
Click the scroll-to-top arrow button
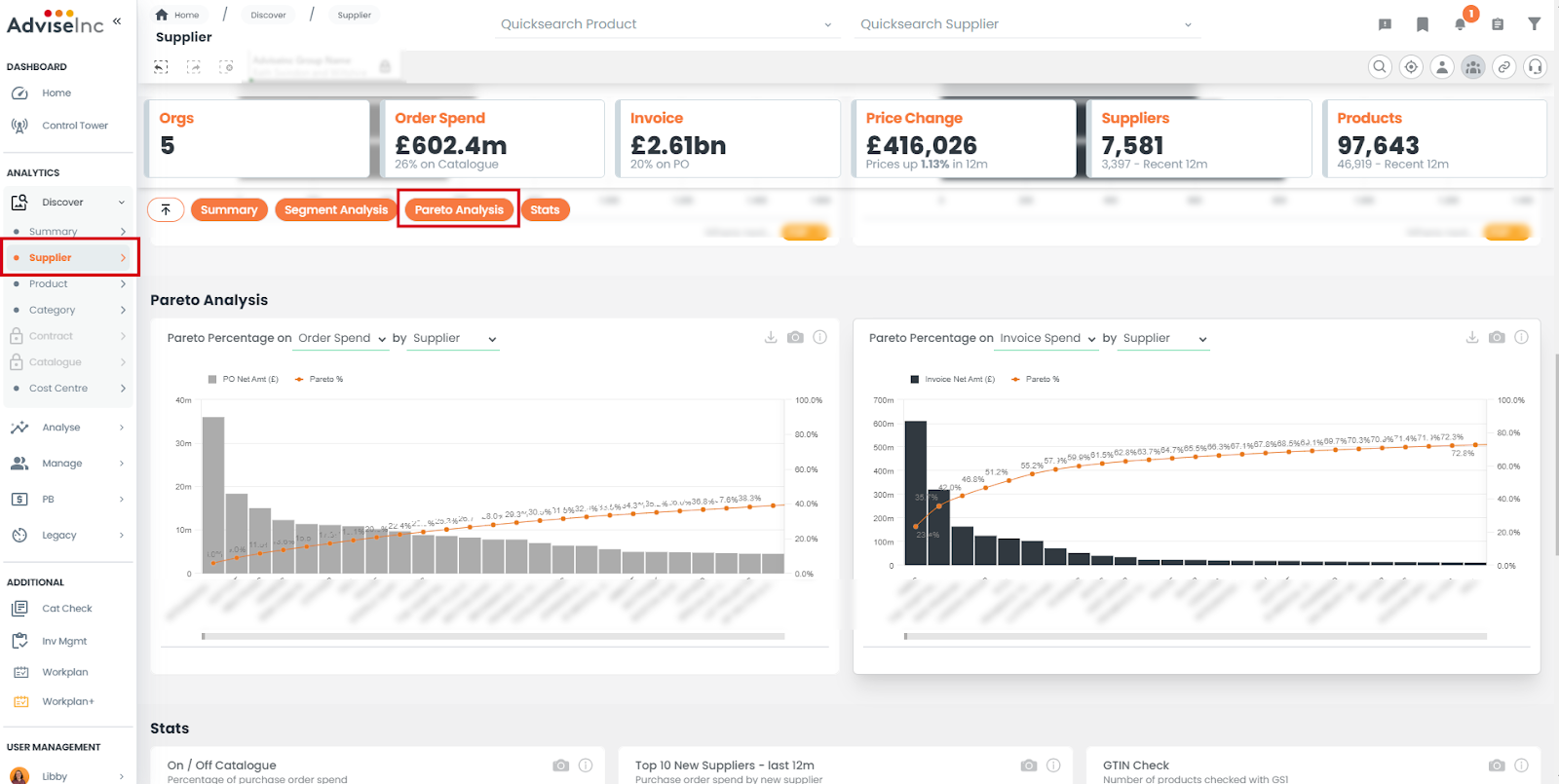point(166,209)
